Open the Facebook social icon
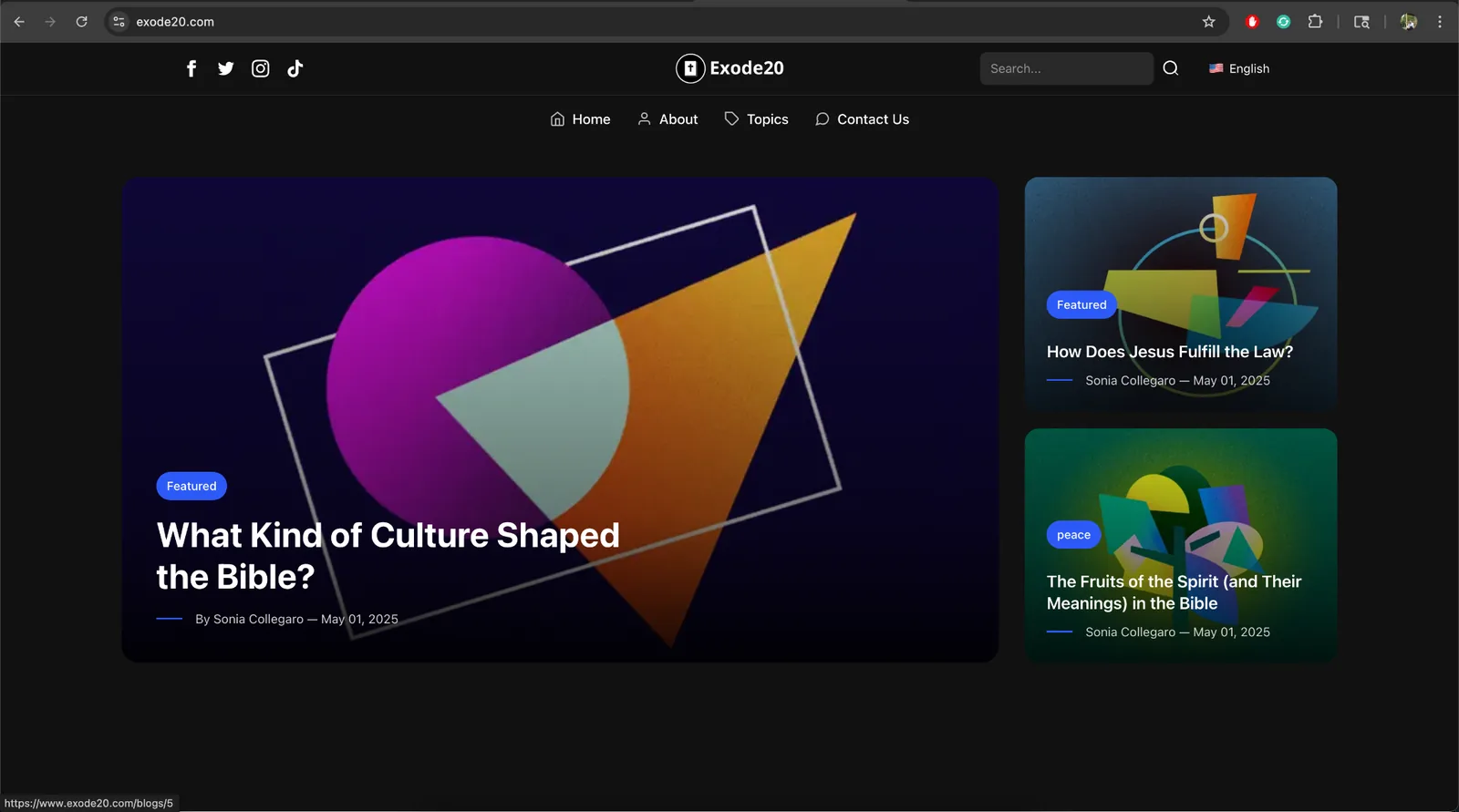This screenshot has height=812, width=1459. coord(191,68)
